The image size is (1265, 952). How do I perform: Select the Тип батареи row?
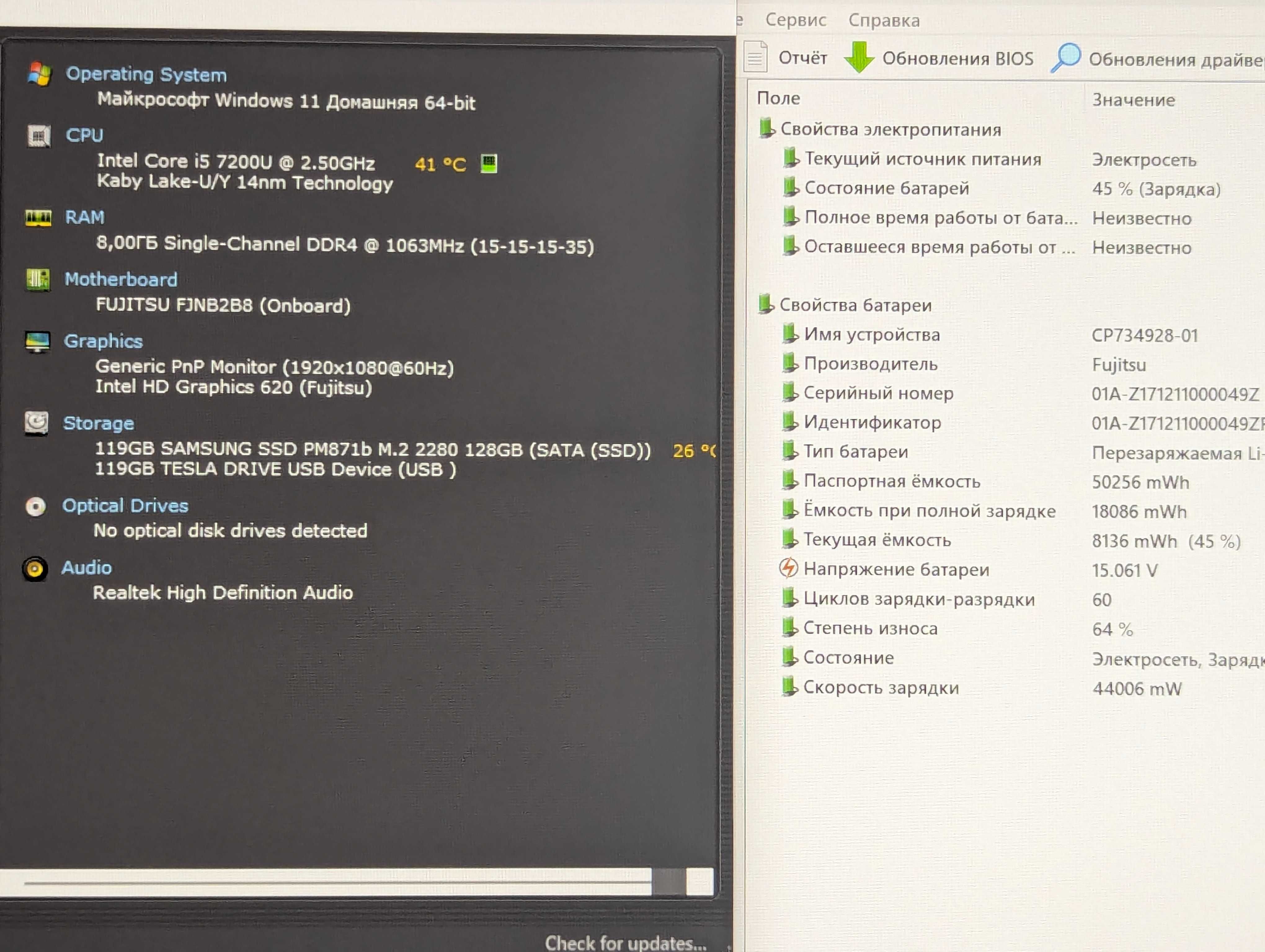1023,452
